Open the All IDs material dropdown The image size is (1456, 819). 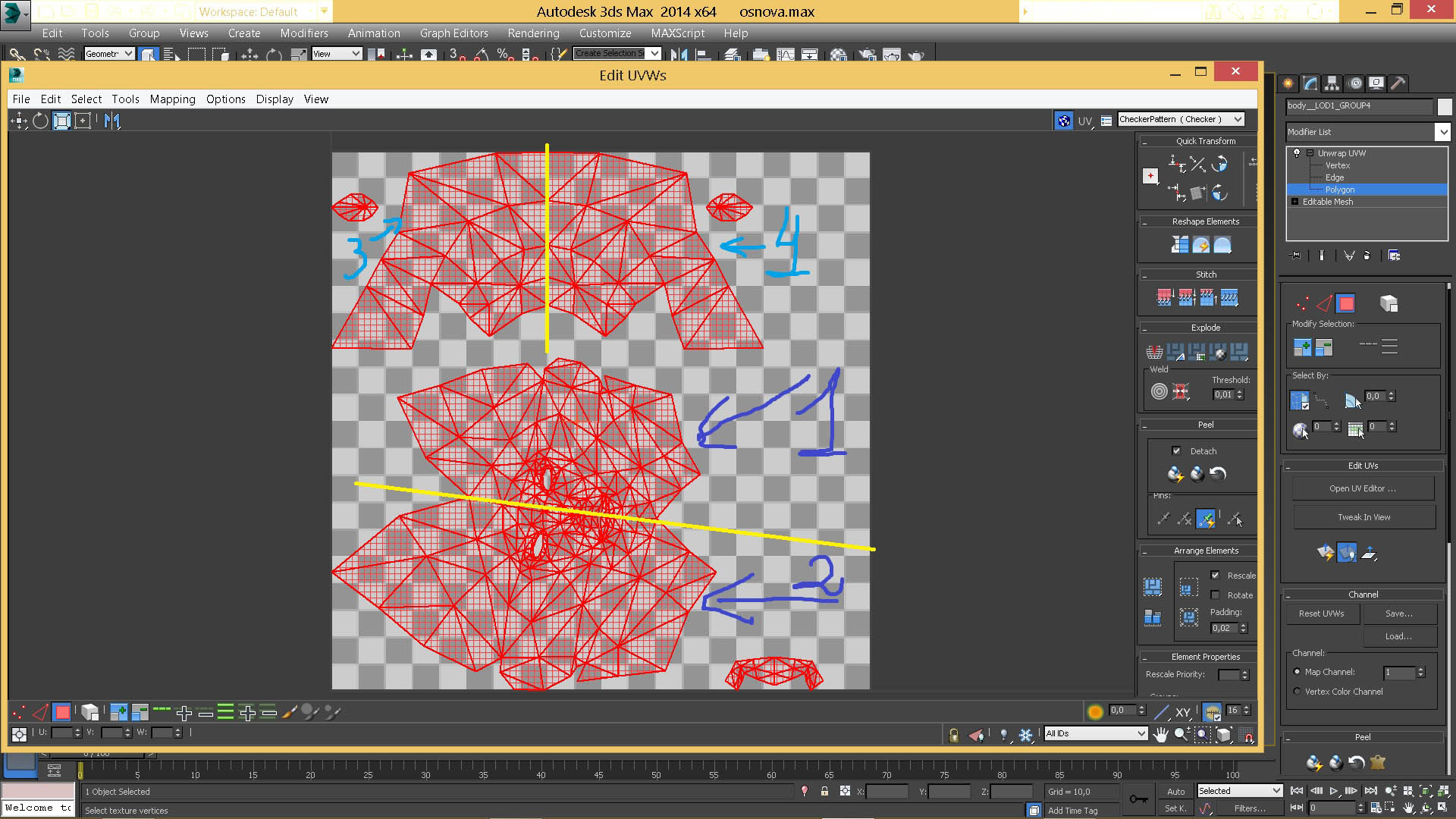click(x=1140, y=733)
